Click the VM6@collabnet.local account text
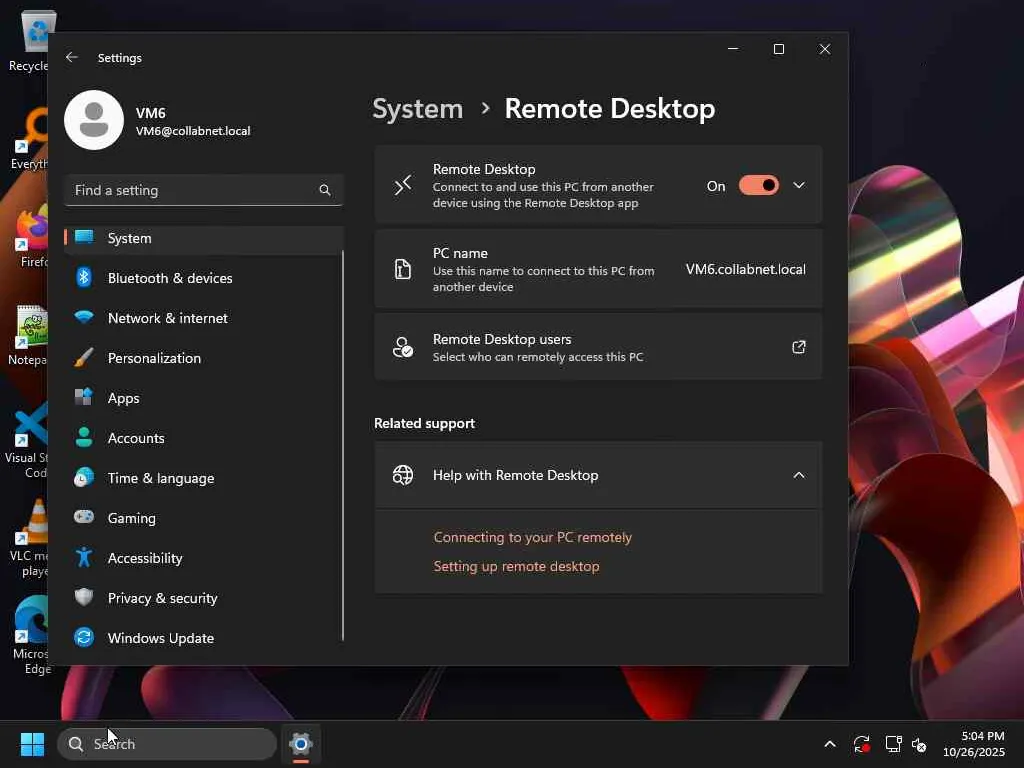This screenshot has height=768, width=1024. [x=193, y=131]
